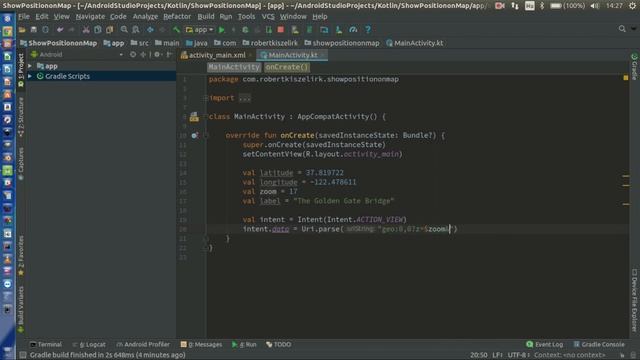Open the Edit menu
640x360 pixels.
pos(42,17)
